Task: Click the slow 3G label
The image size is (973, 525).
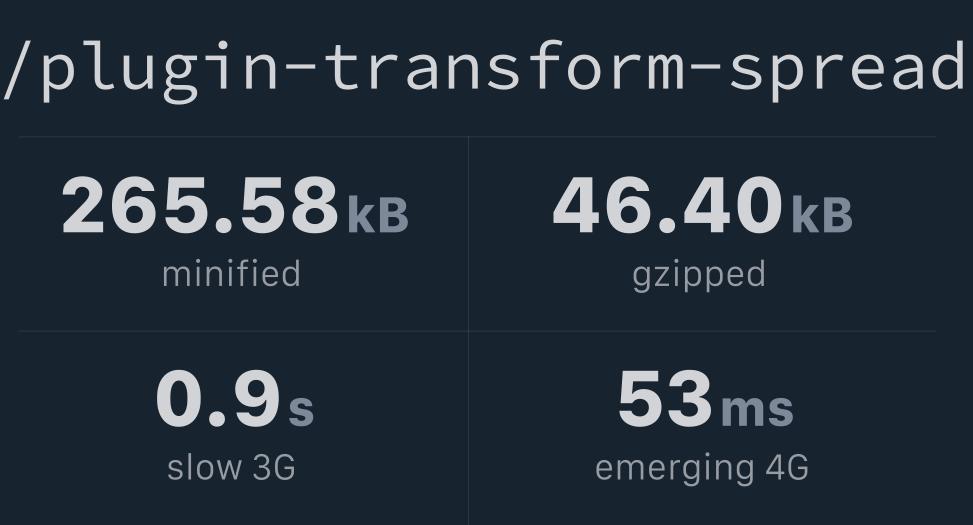Action: [231, 467]
